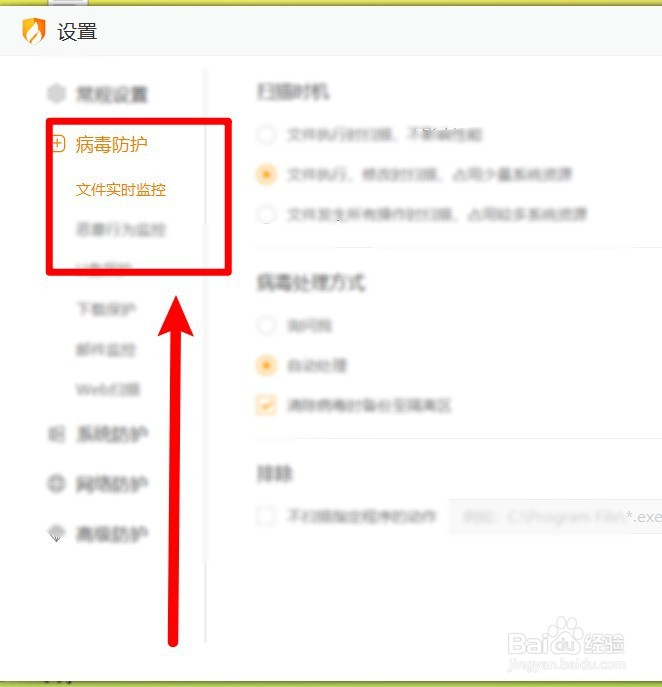Open the 文件实时监控 sub-item
This screenshot has width=662, height=687.
tap(120, 189)
